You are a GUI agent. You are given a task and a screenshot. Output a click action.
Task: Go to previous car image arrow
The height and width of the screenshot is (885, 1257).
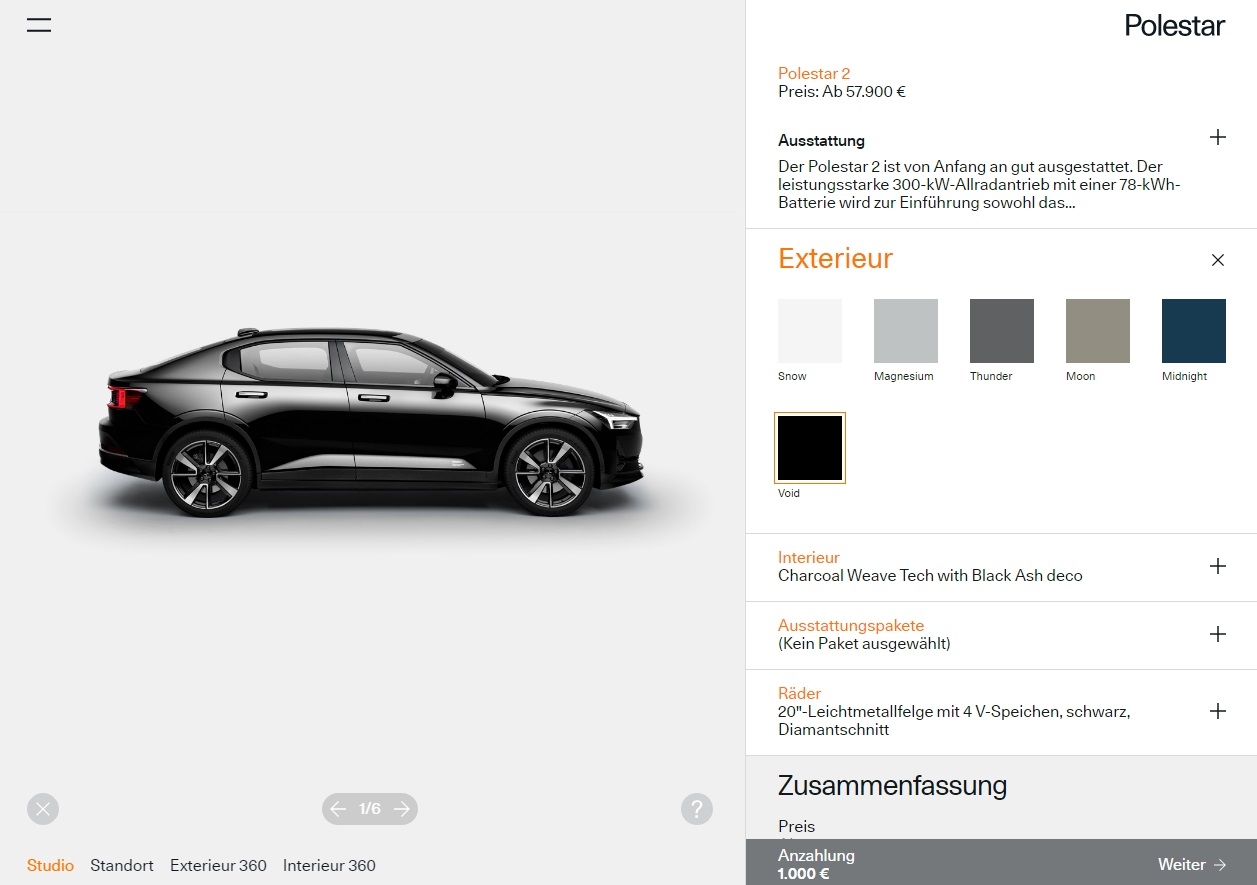pyautogui.click(x=339, y=809)
